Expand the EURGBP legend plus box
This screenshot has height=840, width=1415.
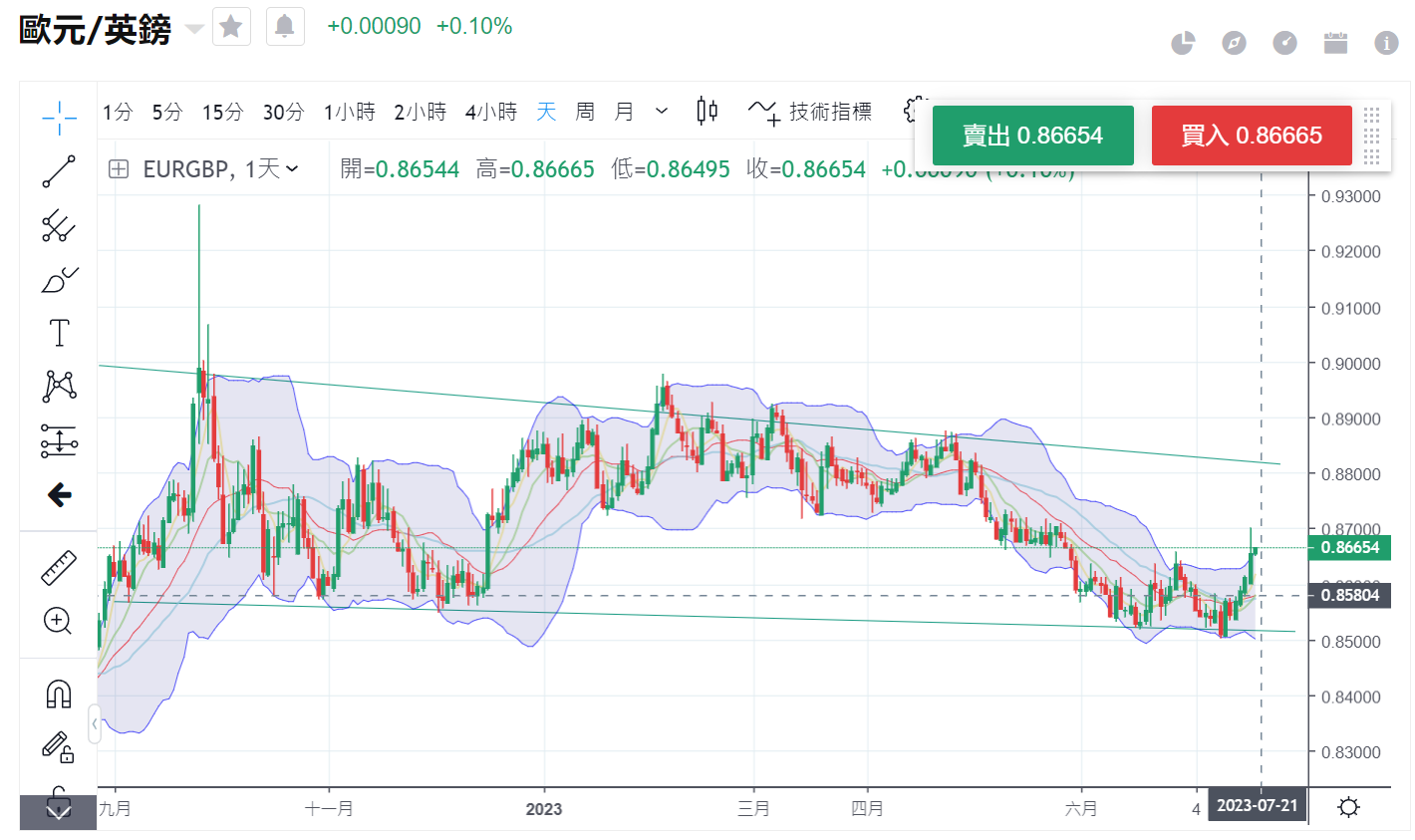tap(119, 169)
